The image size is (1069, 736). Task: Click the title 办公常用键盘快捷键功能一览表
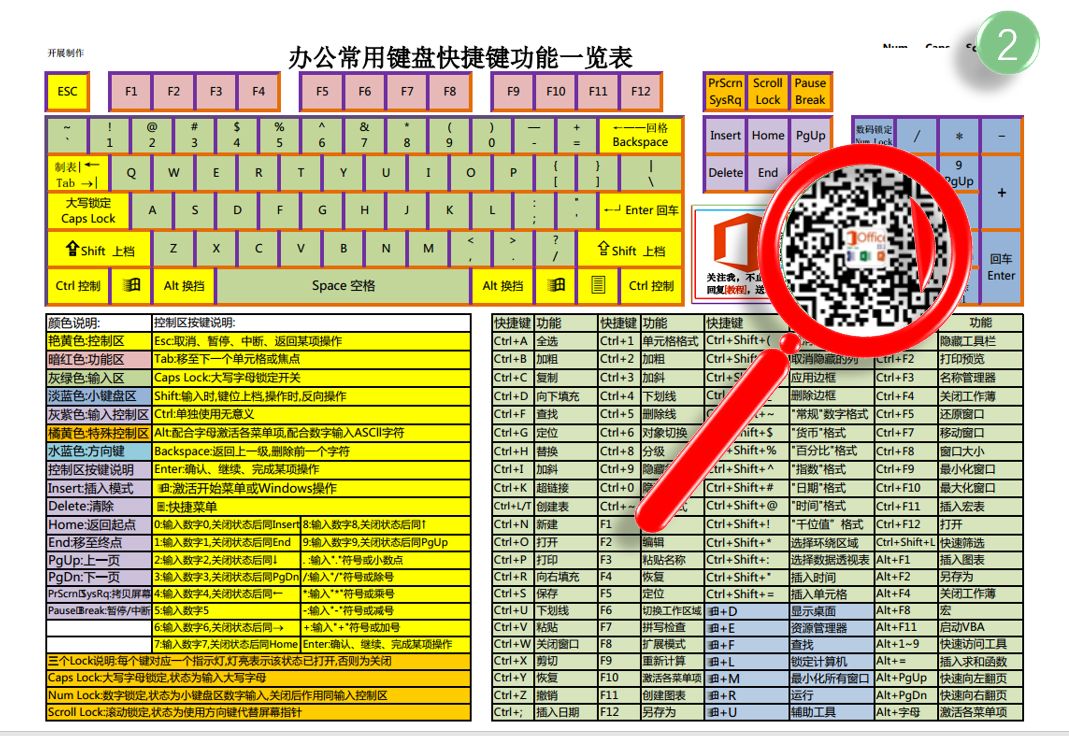pyautogui.click(x=460, y=58)
